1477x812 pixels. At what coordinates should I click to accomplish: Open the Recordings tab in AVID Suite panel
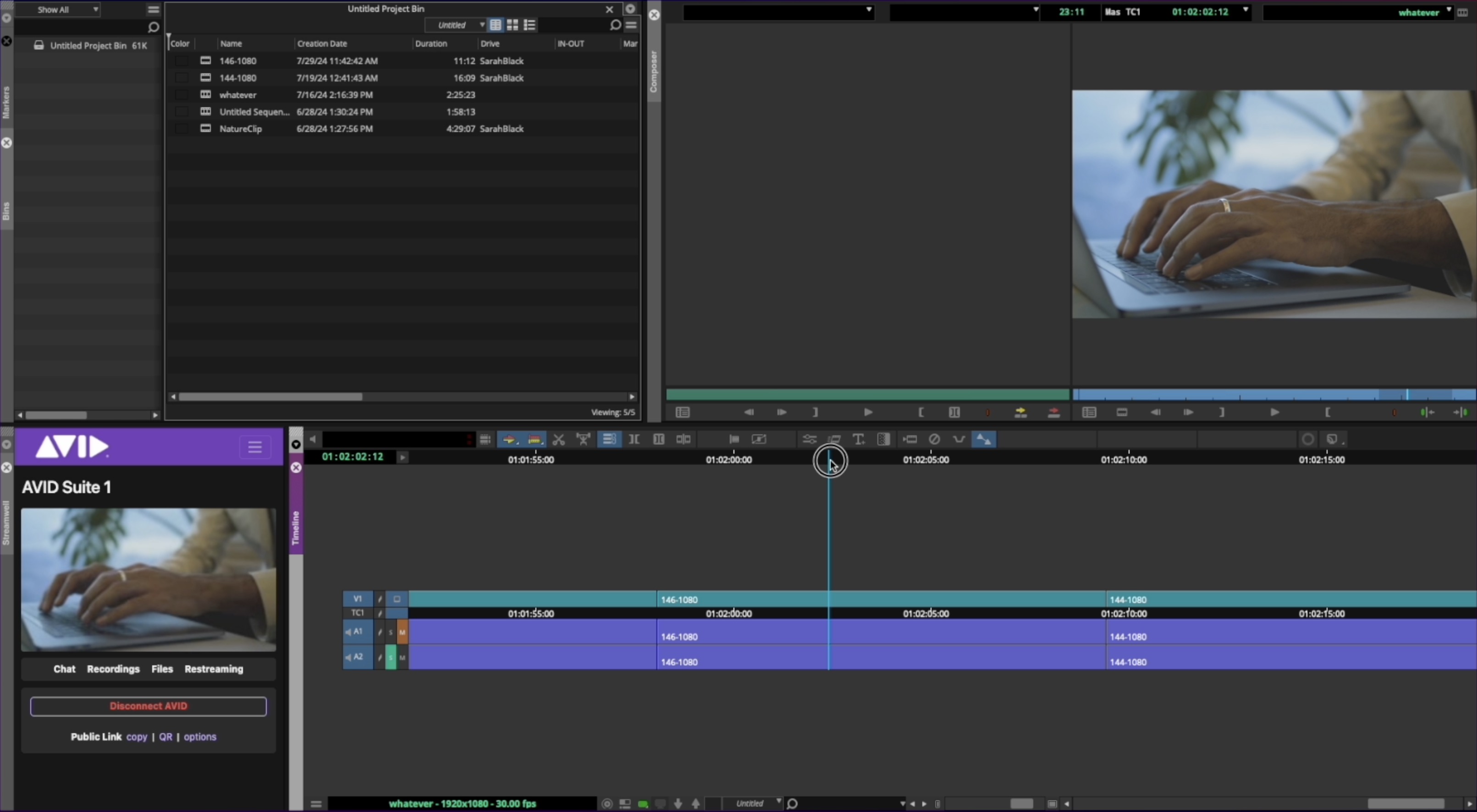(x=113, y=669)
